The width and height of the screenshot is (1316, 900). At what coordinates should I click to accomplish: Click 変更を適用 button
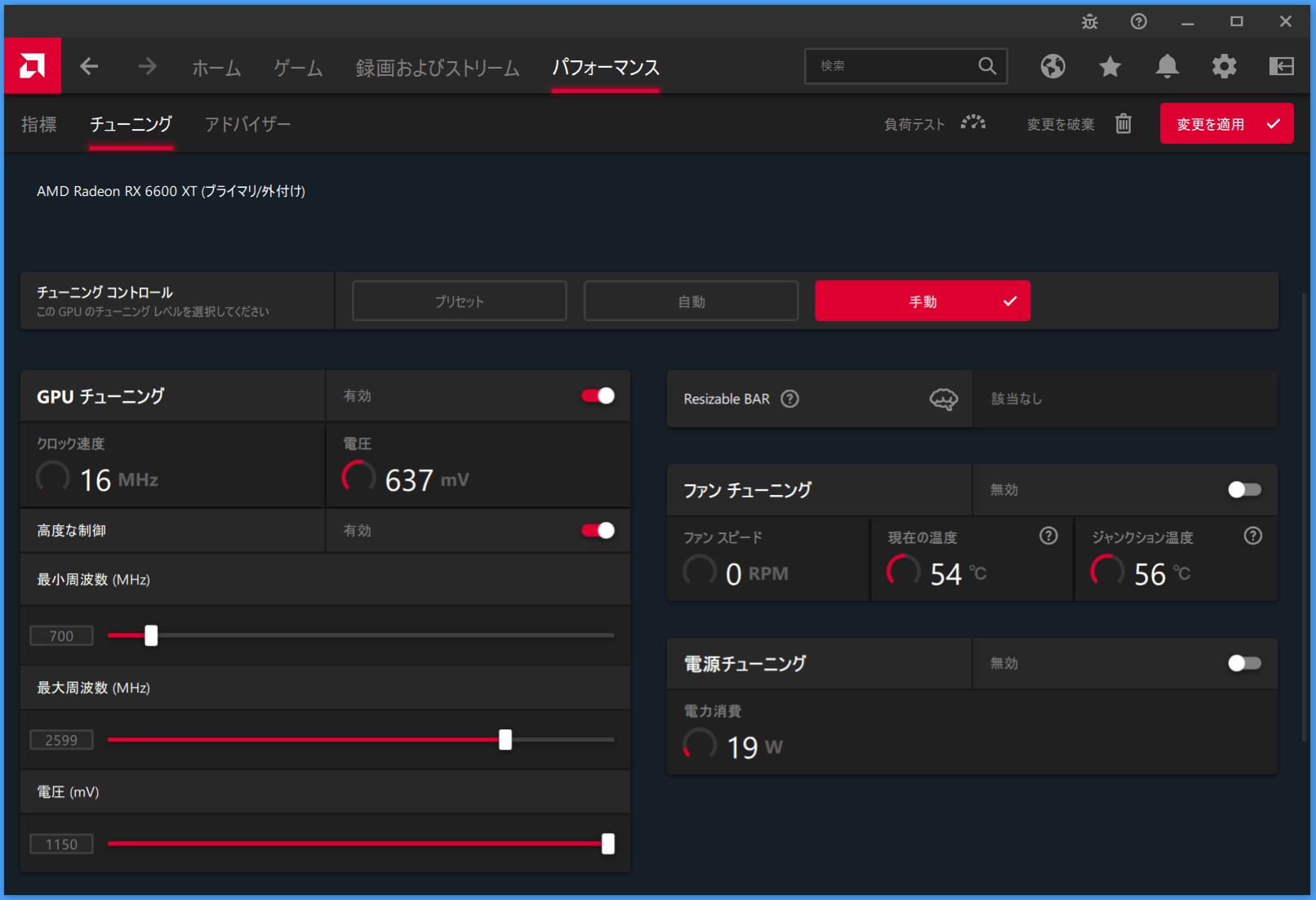[x=1227, y=123]
